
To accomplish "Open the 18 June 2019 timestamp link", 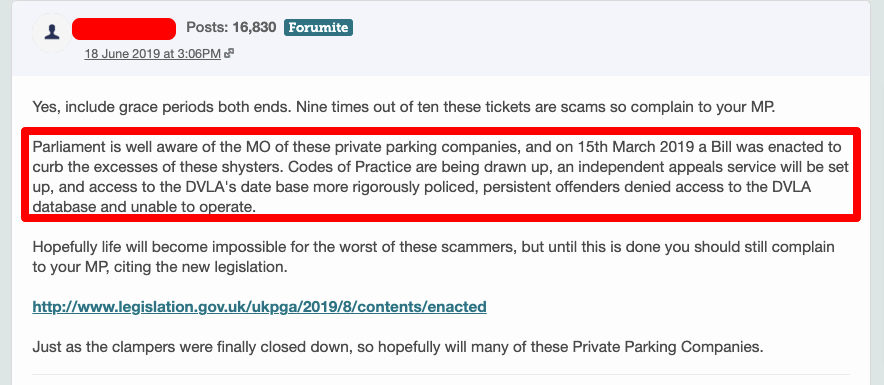I will (153, 54).
